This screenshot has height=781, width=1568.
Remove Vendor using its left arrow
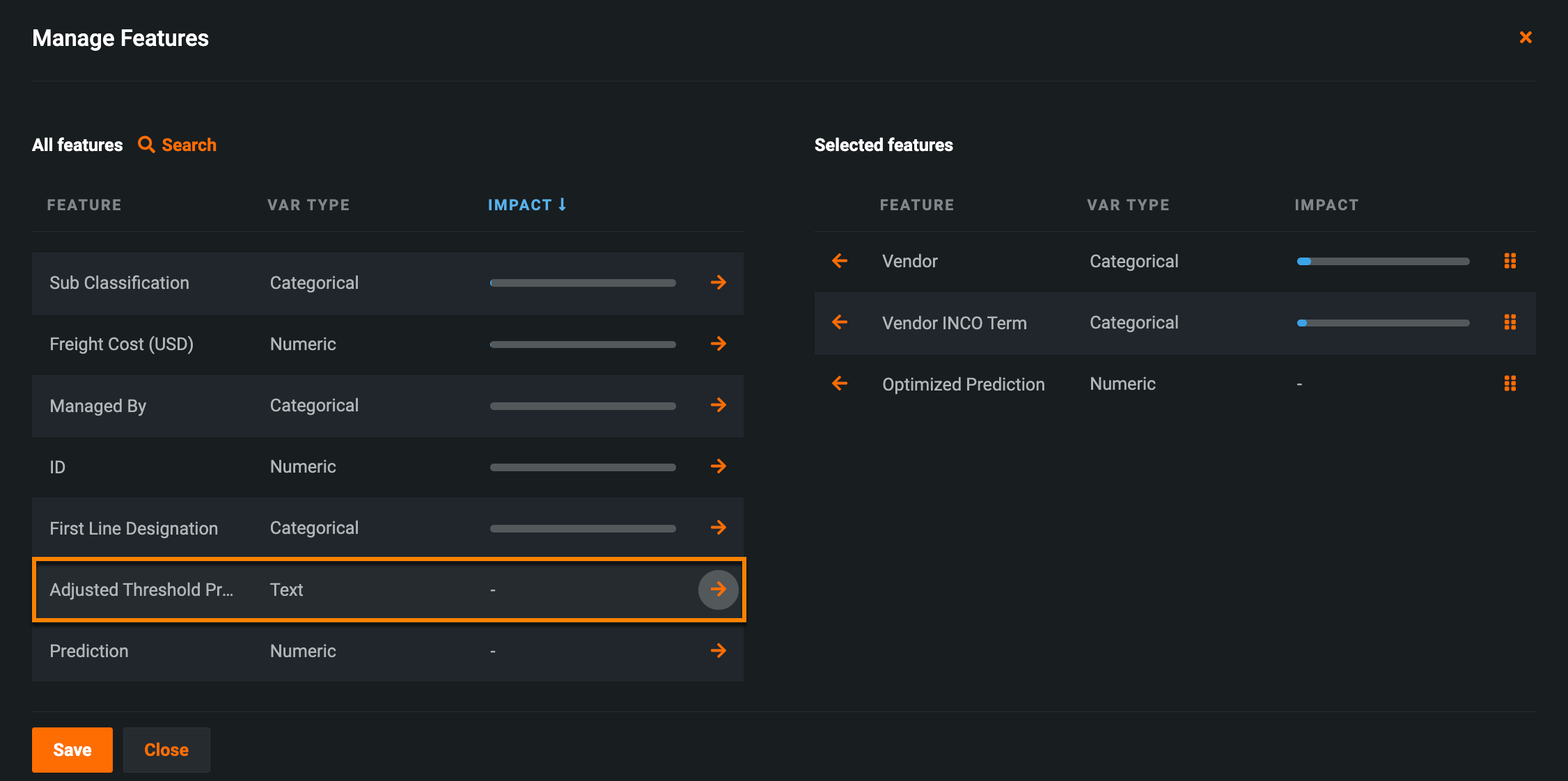click(x=840, y=261)
